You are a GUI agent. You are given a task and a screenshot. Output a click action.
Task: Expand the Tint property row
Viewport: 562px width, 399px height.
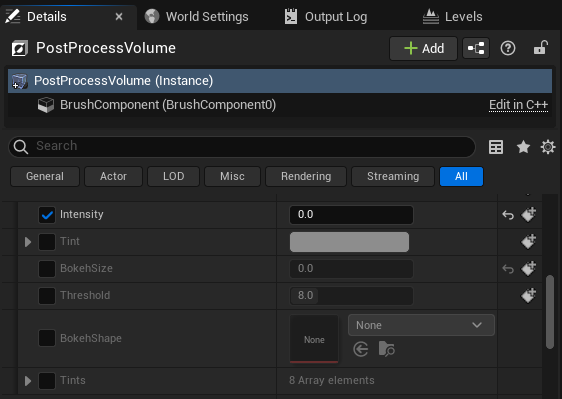(x=28, y=242)
